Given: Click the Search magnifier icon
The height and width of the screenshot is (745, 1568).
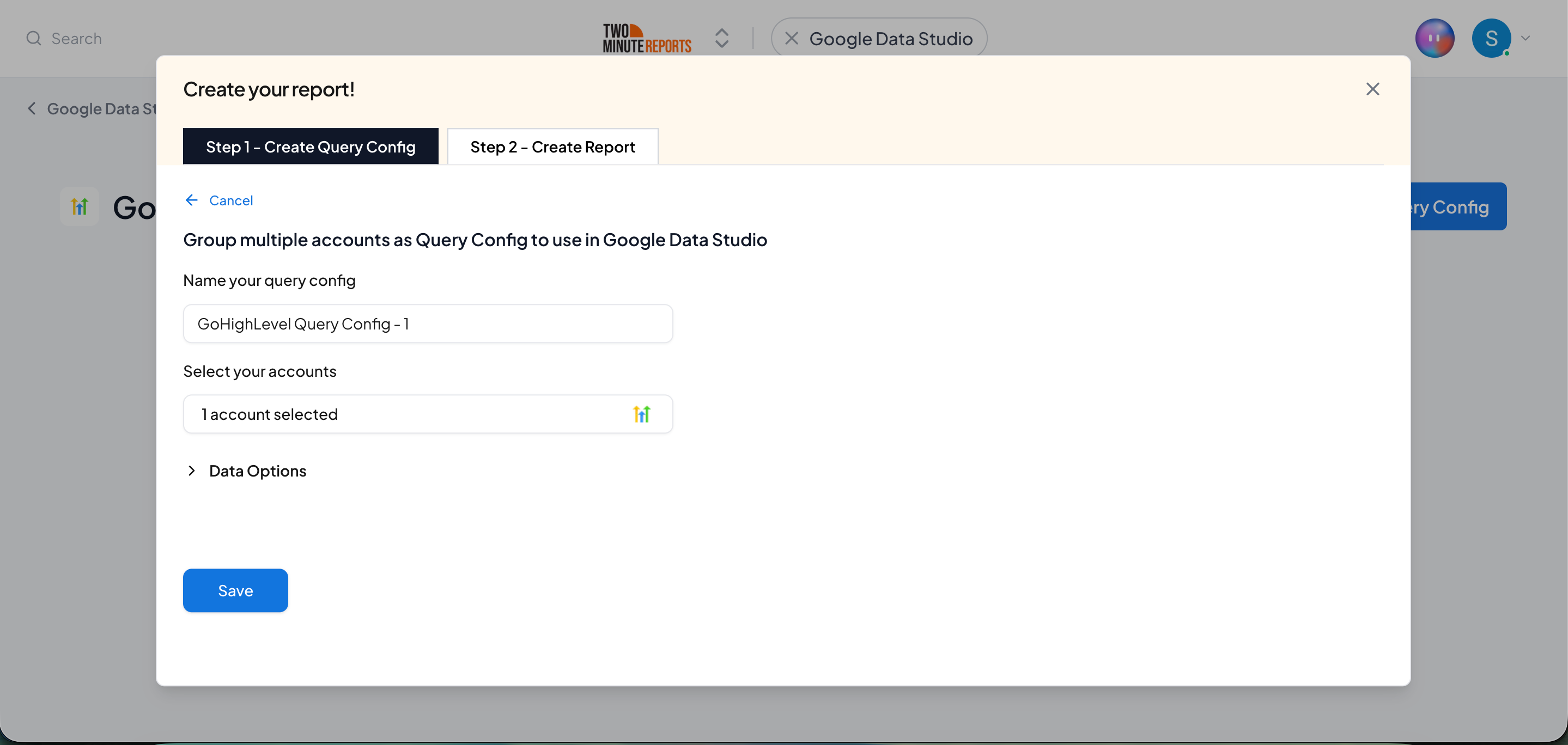Looking at the screenshot, I should (34, 38).
